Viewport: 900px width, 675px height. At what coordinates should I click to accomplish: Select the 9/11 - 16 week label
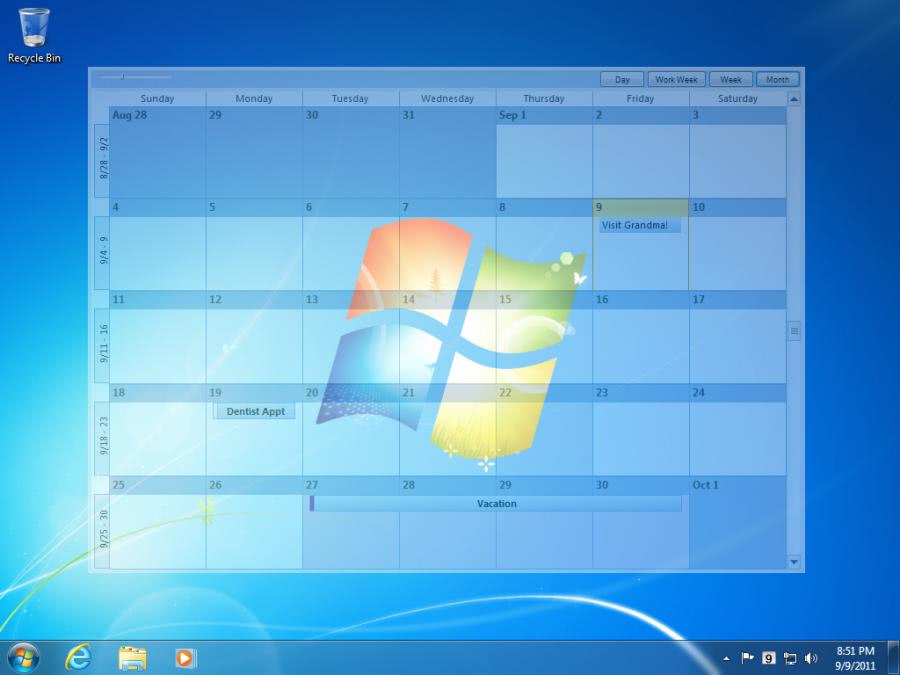coord(101,340)
